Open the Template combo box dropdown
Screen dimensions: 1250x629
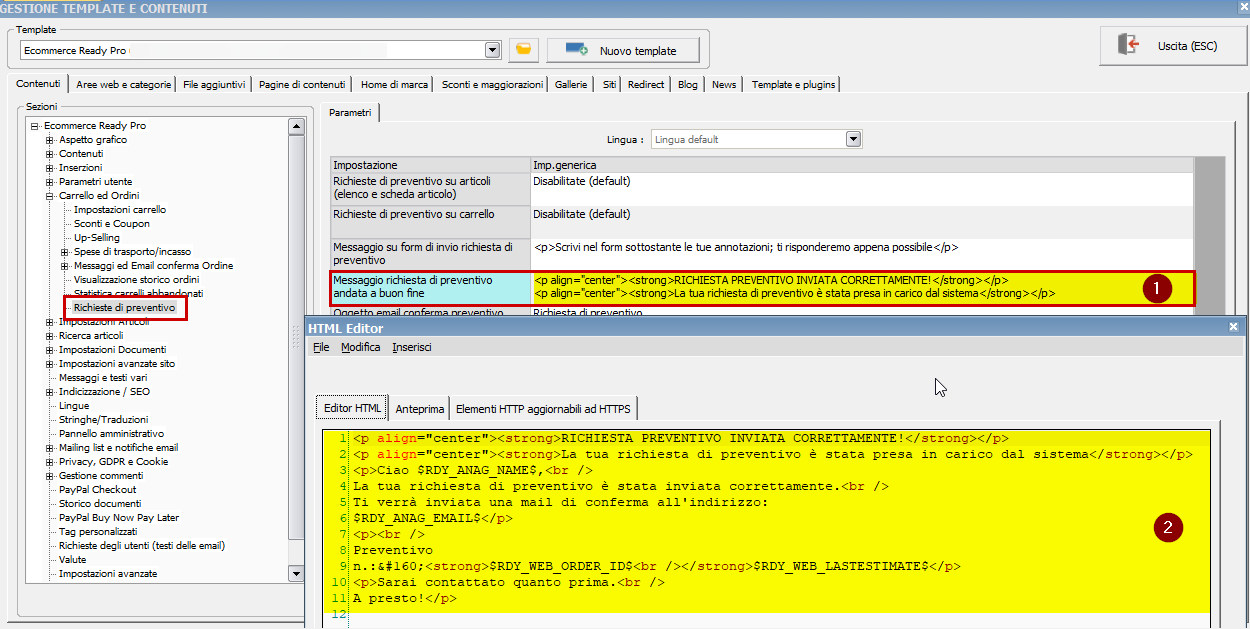(492, 50)
